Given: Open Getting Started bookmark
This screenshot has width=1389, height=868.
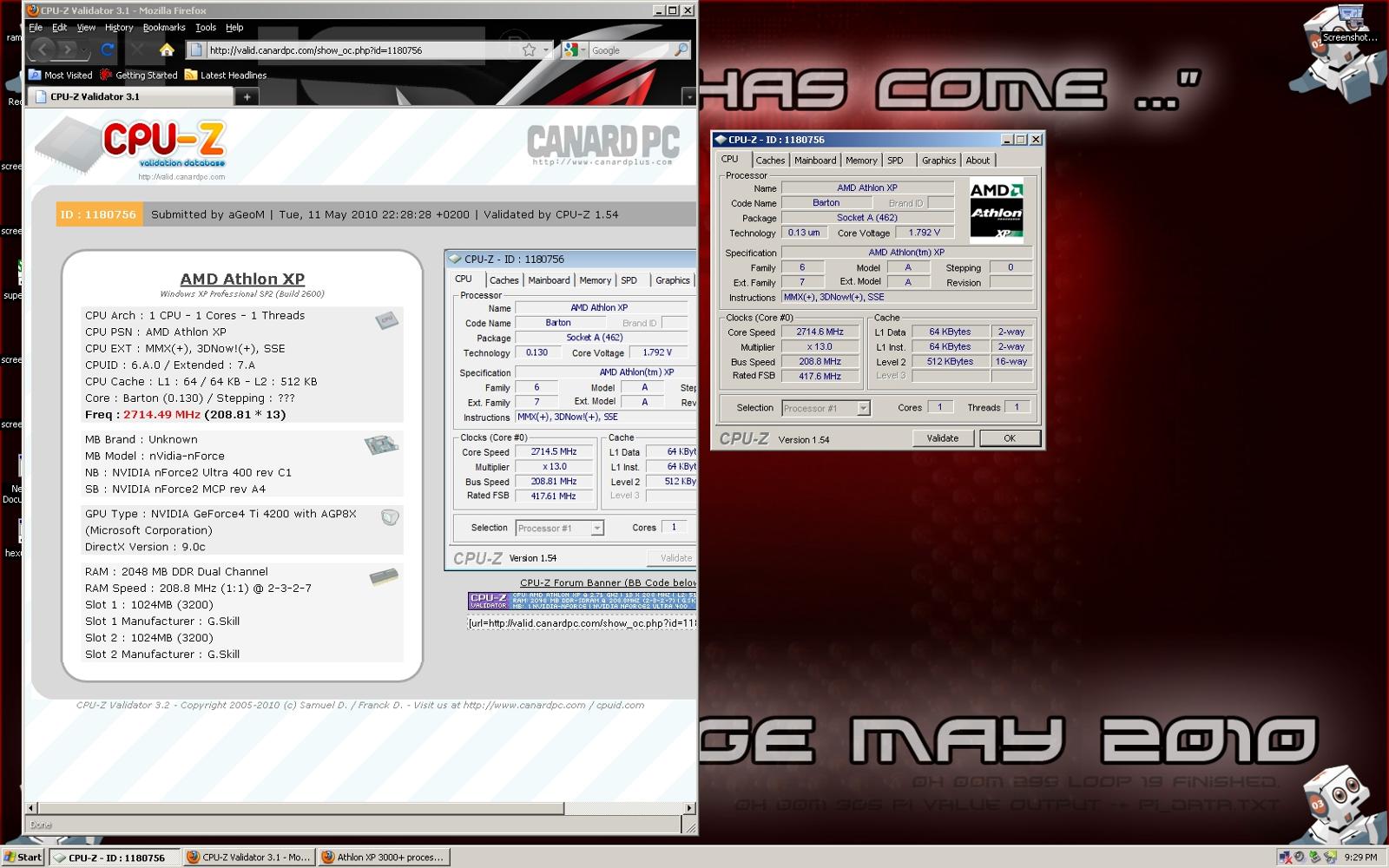Looking at the screenshot, I should (139, 76).
